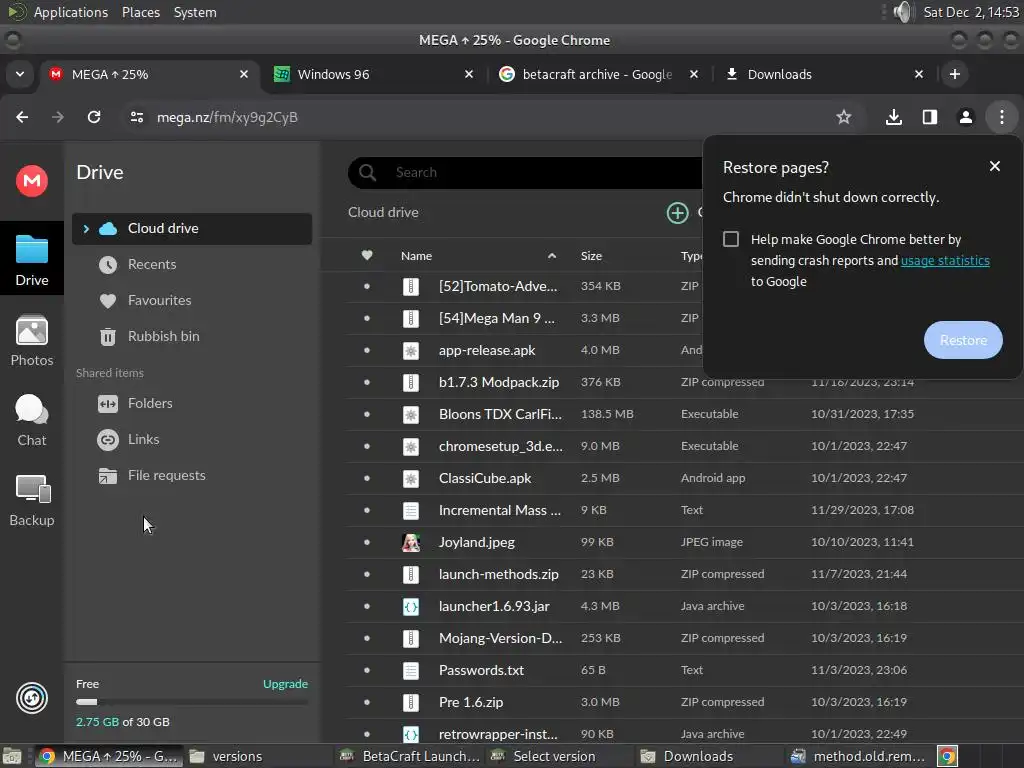Reload the page

[94, 117]
